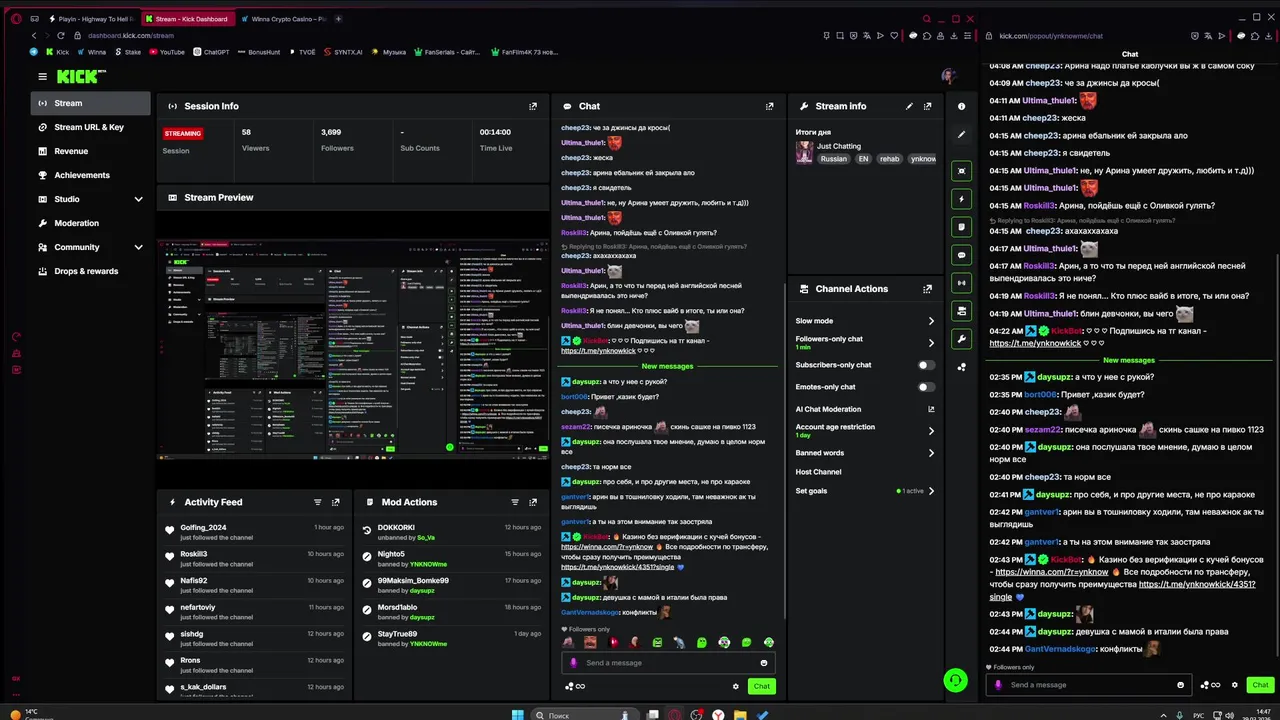
Task: Select Stream in the sidebar
Action: point(91,103)
